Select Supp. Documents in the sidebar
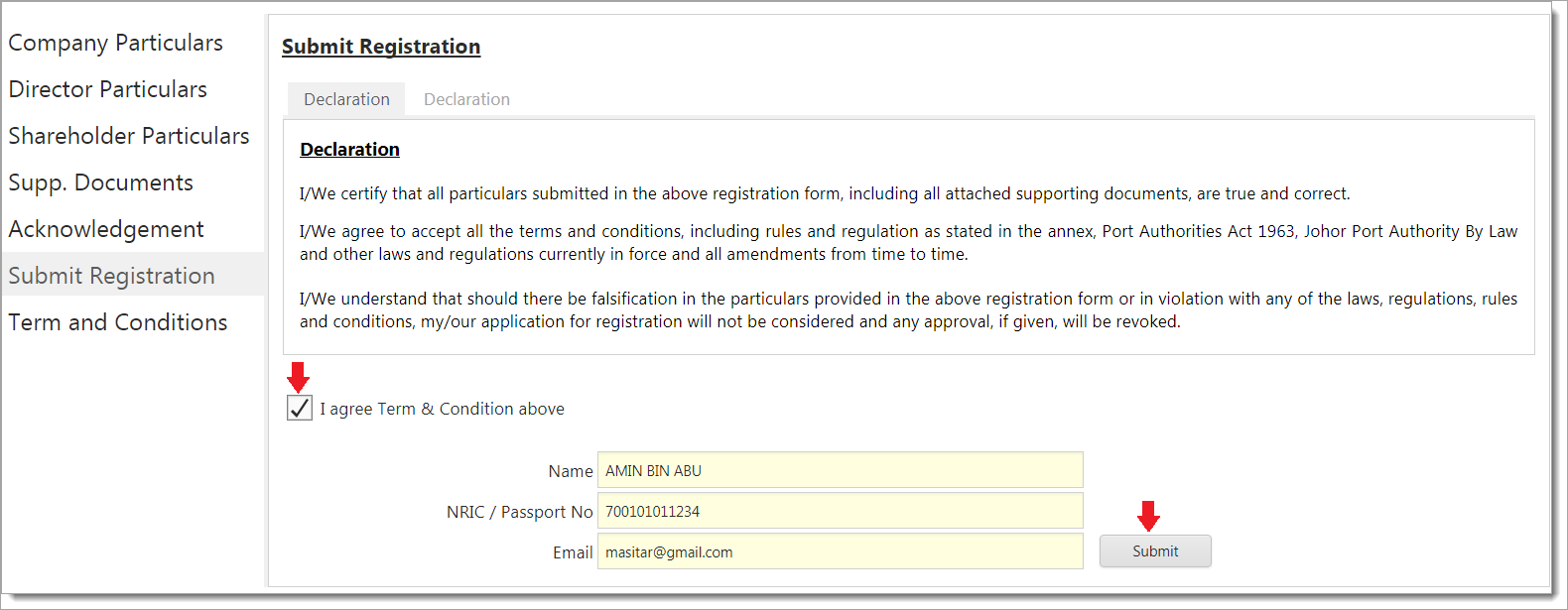Viewport: 1568px width, 610px height. [100, 183]
